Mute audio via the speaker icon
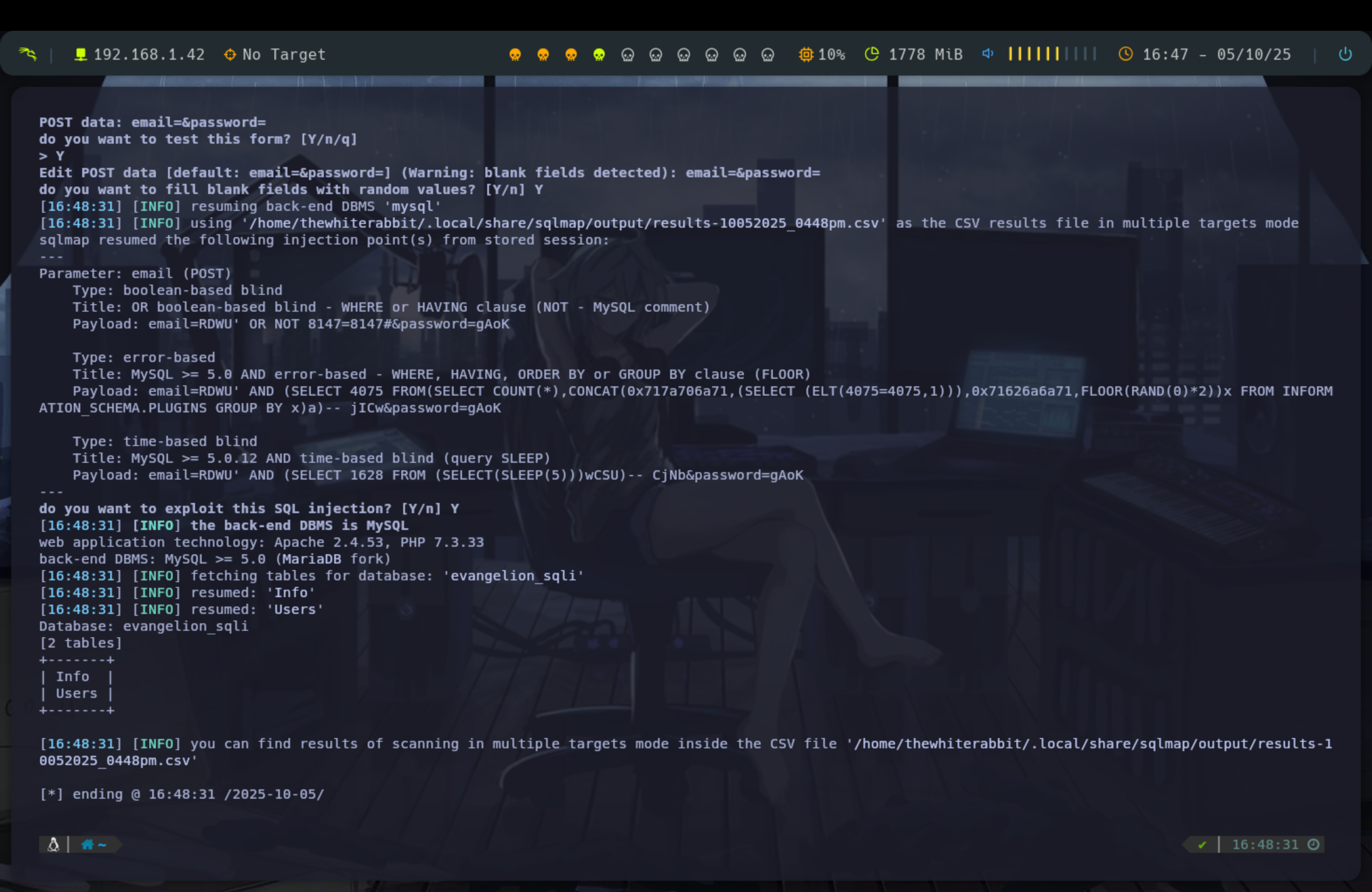1372x892 pixels. pyautogui.click(x=987, y=54)
